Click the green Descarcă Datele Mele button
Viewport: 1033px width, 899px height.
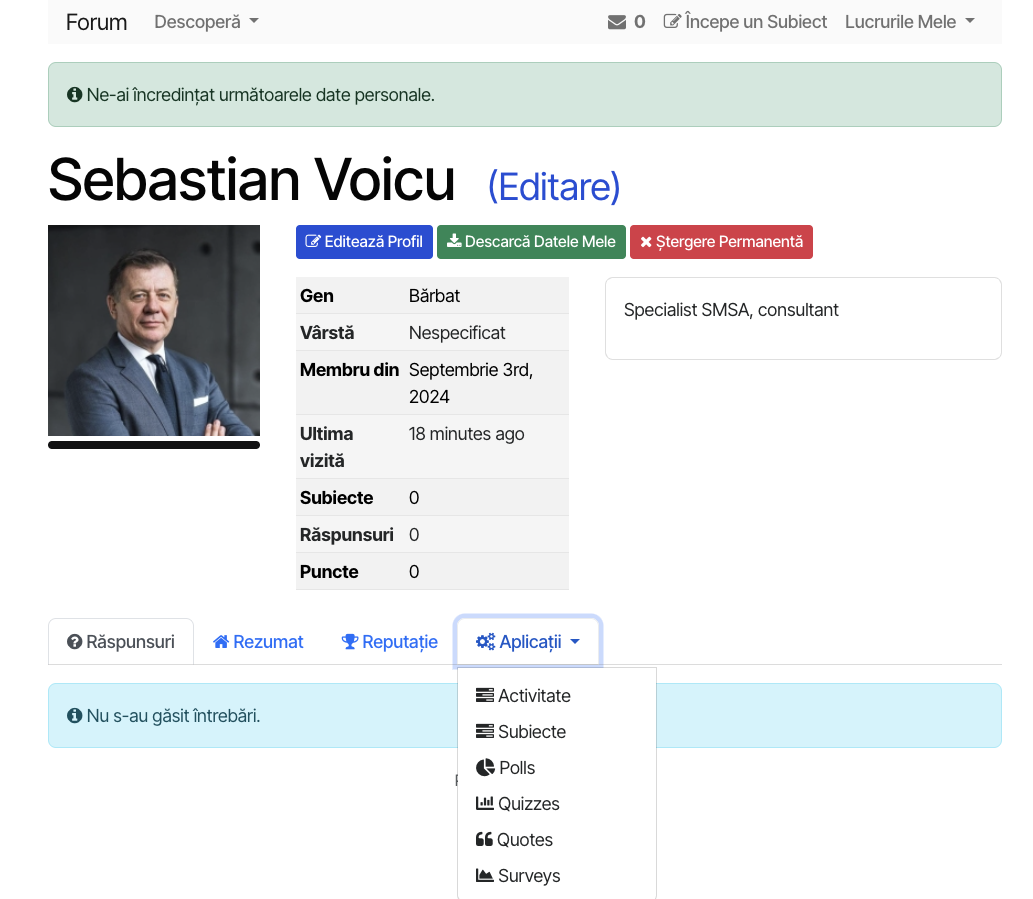531,242
